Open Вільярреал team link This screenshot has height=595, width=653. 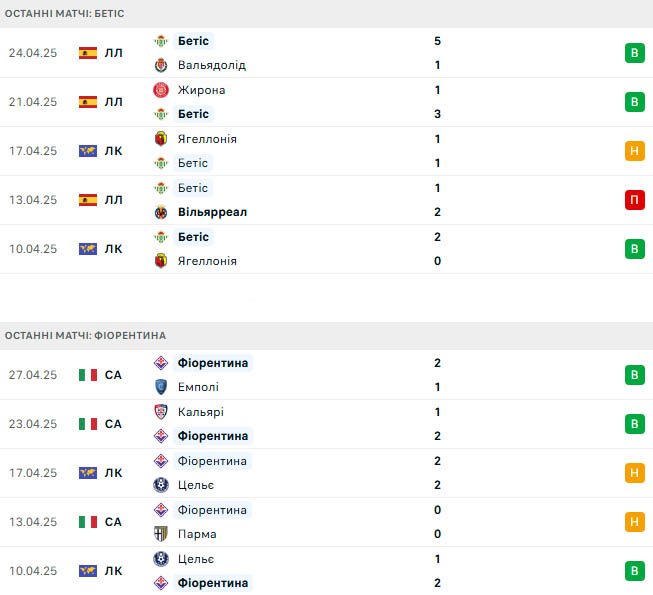(x=212, y=212)
